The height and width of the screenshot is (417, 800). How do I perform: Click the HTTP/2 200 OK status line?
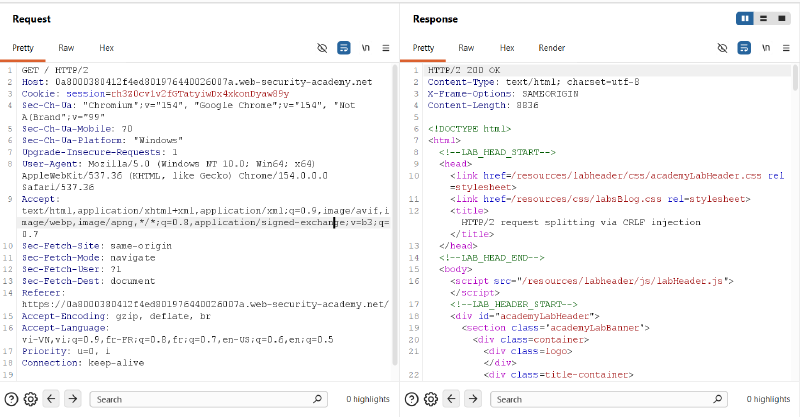(464, 70)
